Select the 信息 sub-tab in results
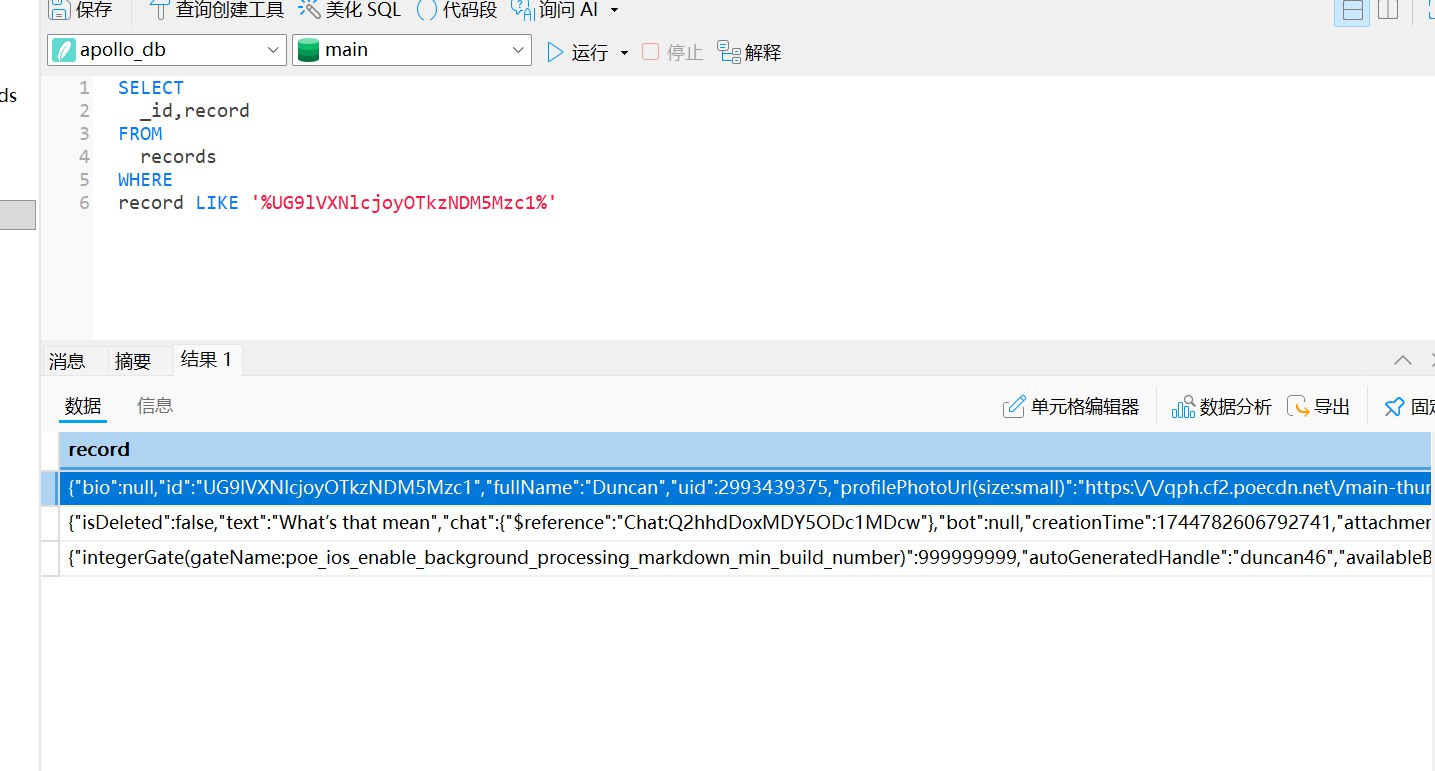Image resolution: width=1435 pixels, height=771 pixels. (155, 405)
